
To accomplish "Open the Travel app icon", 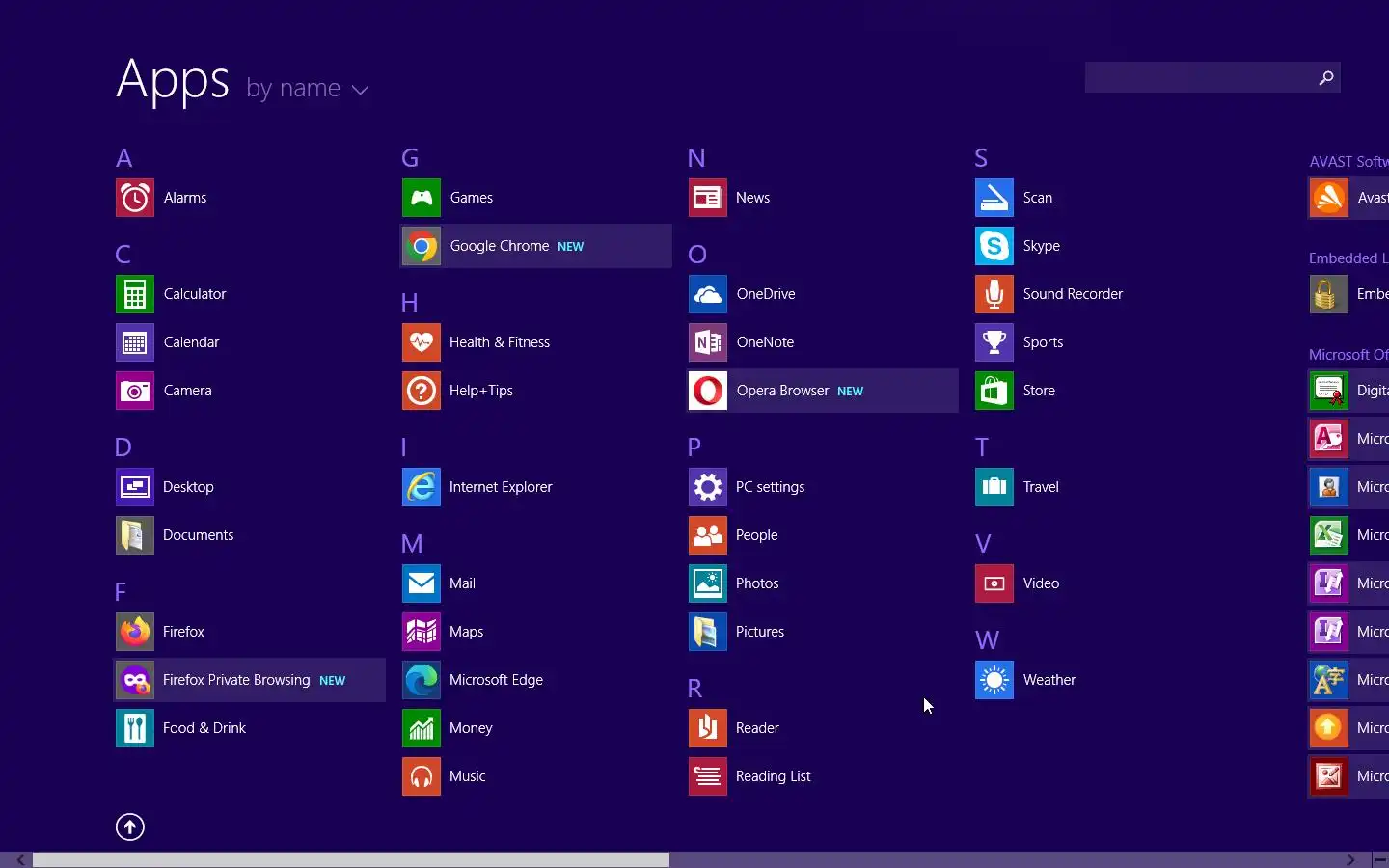I will coord(994,487).
